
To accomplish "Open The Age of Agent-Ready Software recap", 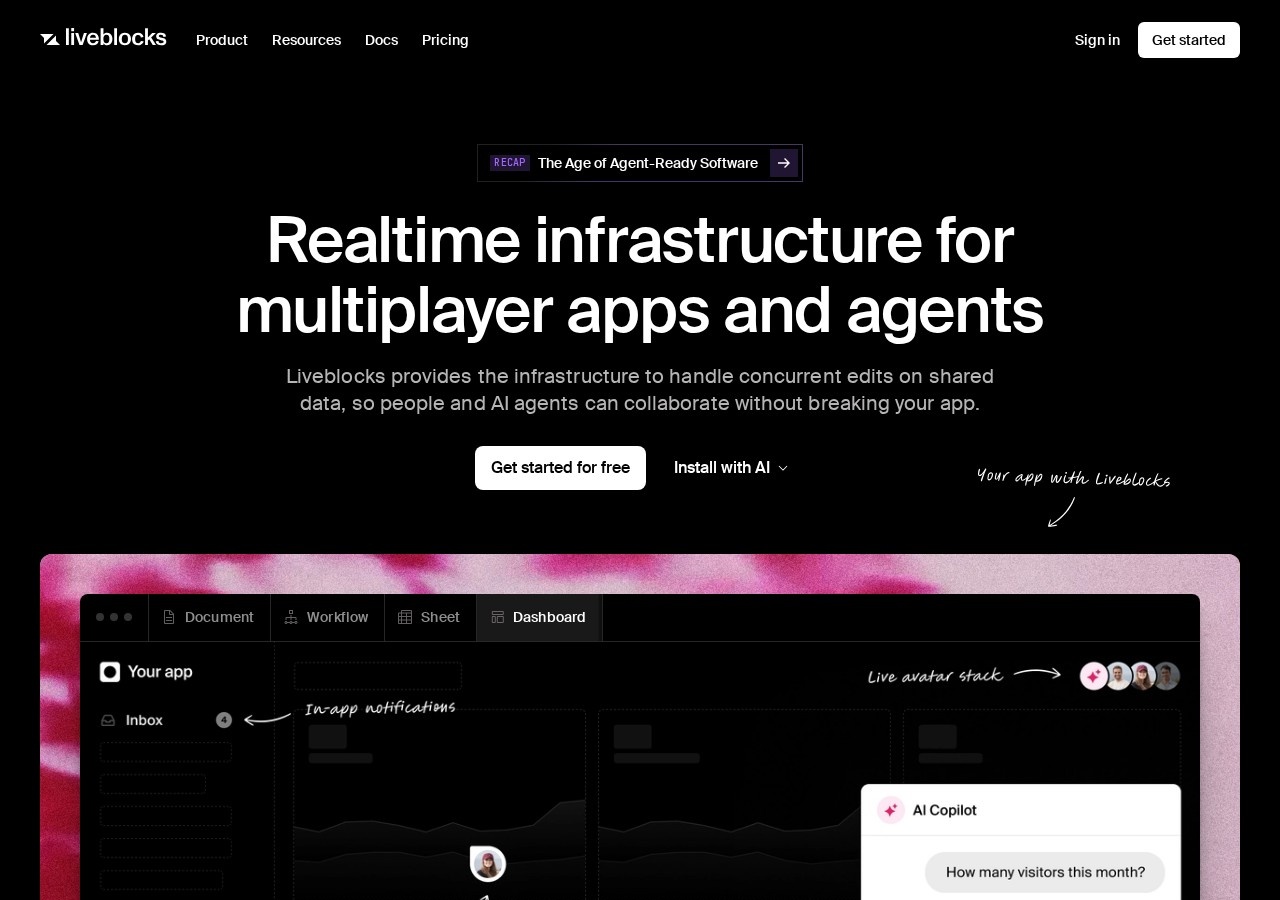I will [640, 163].
